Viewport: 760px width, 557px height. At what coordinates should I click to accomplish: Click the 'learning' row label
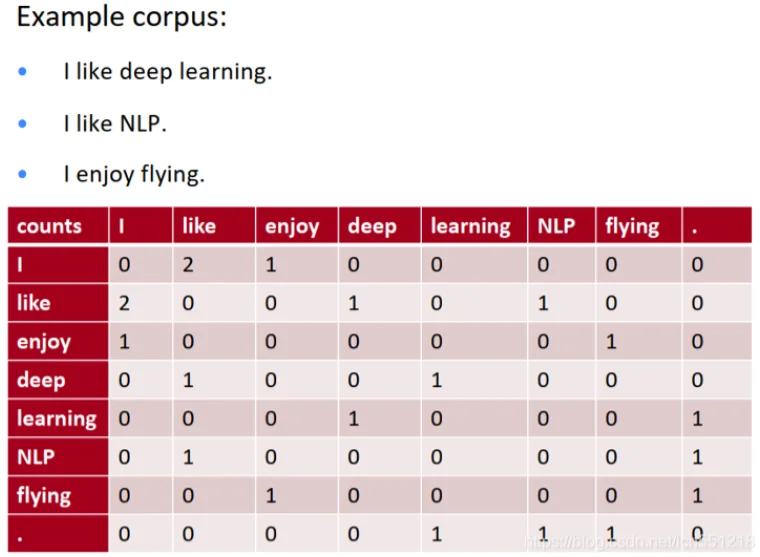tap(56, 418)
